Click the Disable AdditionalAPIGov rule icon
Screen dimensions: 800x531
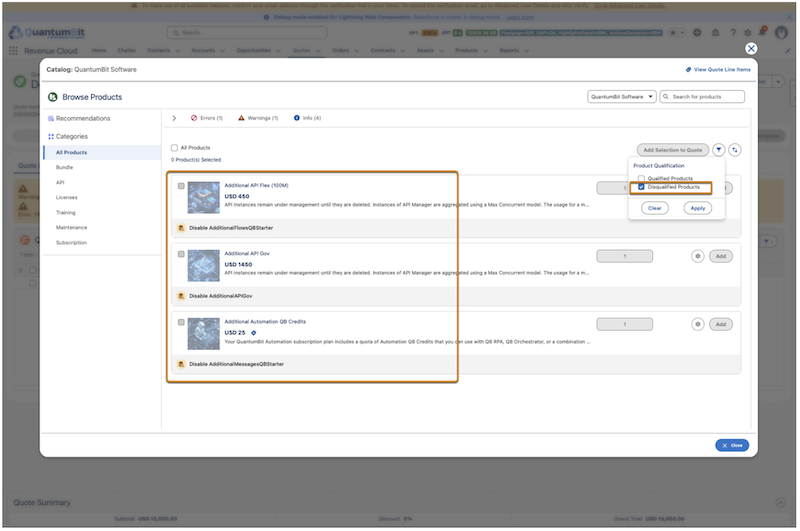(x=181, y=296)
